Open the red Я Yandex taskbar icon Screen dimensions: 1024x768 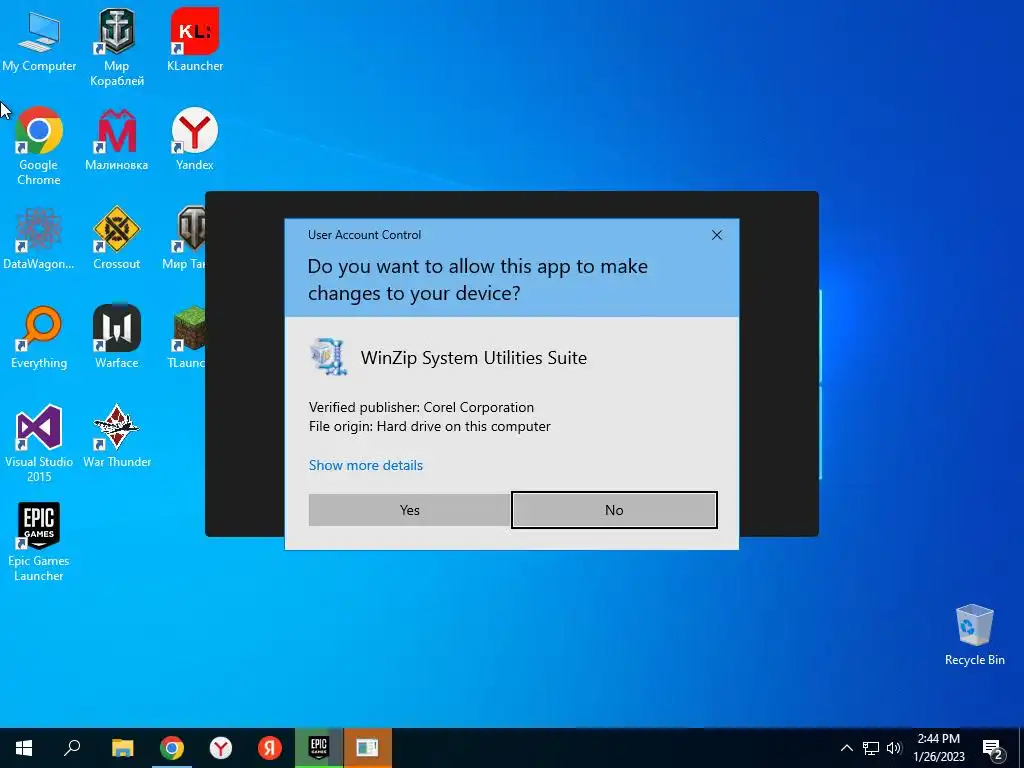point(270,748)
